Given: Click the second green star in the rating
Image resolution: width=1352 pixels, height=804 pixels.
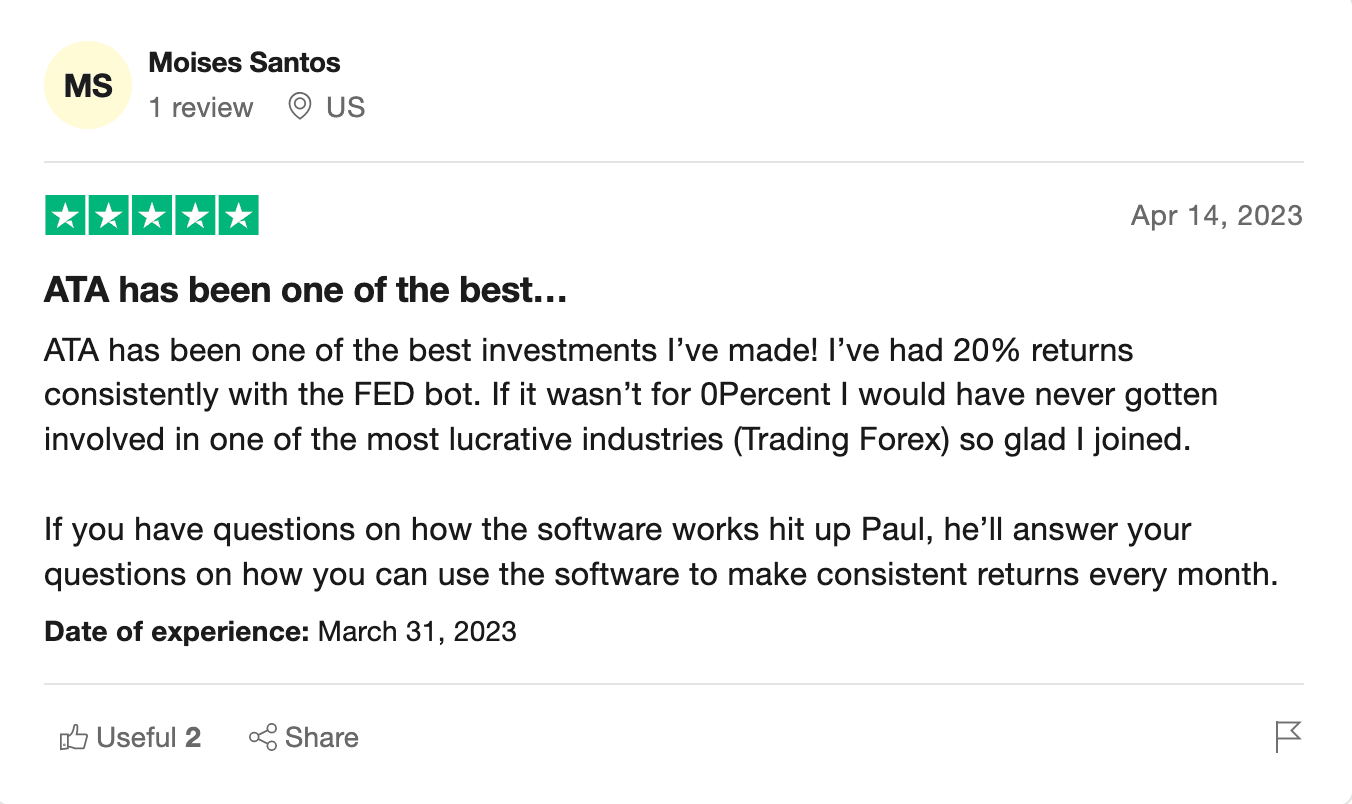Looking at the screenshot, I should coord(109,216).
